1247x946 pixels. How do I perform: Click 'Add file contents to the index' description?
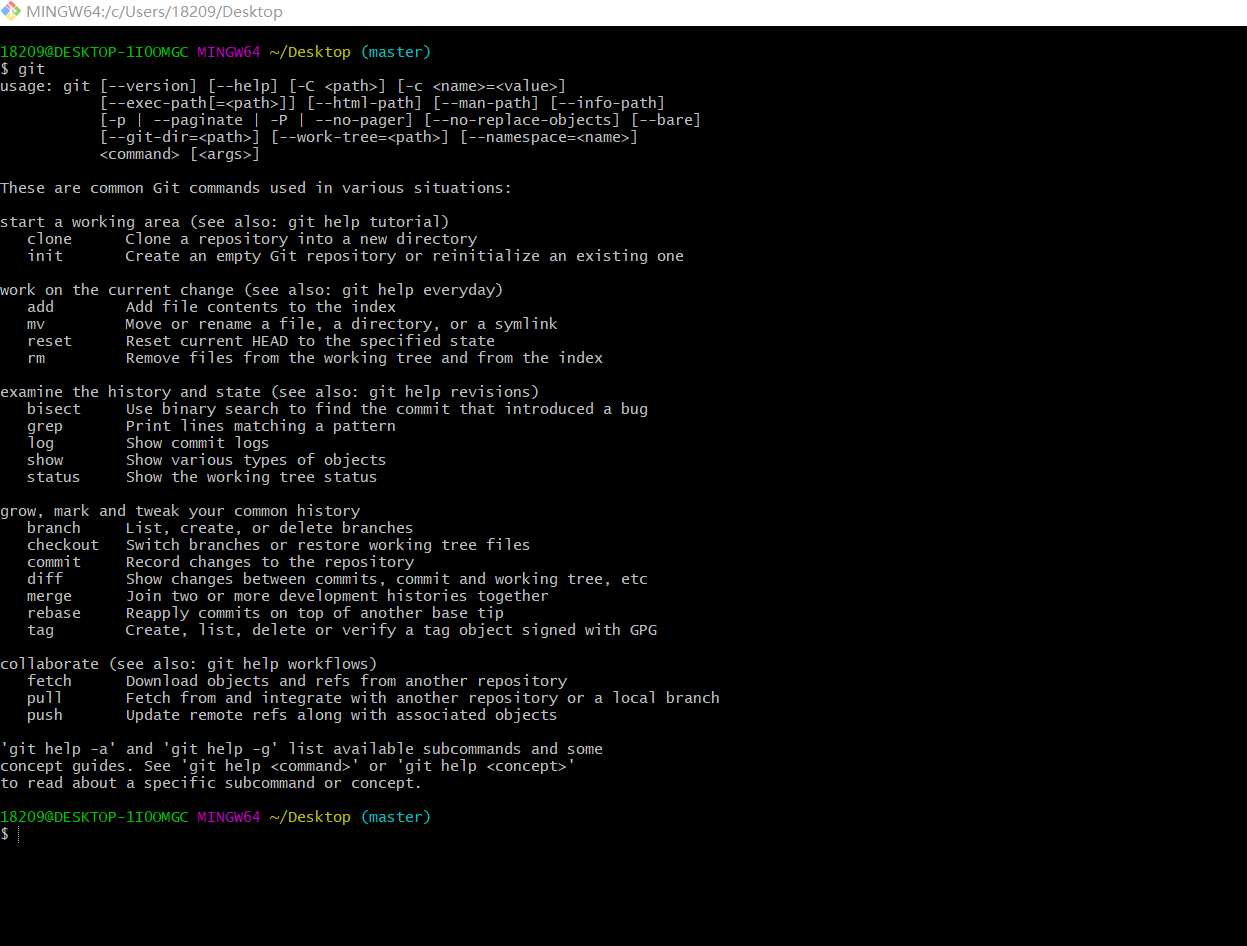tap(261, 307)
